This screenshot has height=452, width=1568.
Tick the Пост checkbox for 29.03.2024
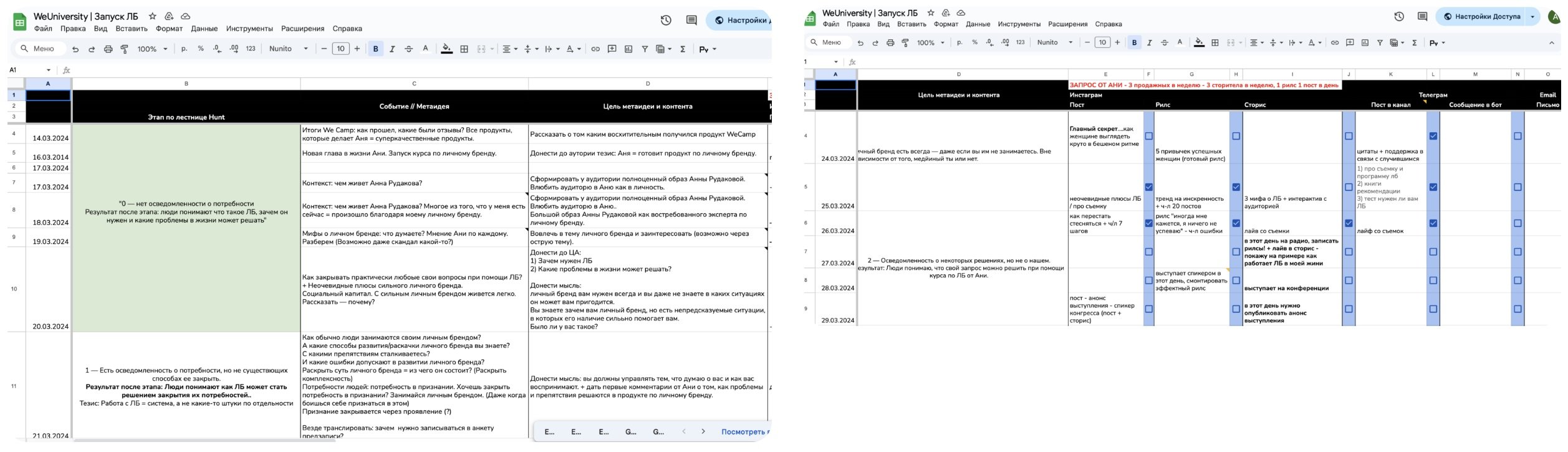coord(1149,309)
